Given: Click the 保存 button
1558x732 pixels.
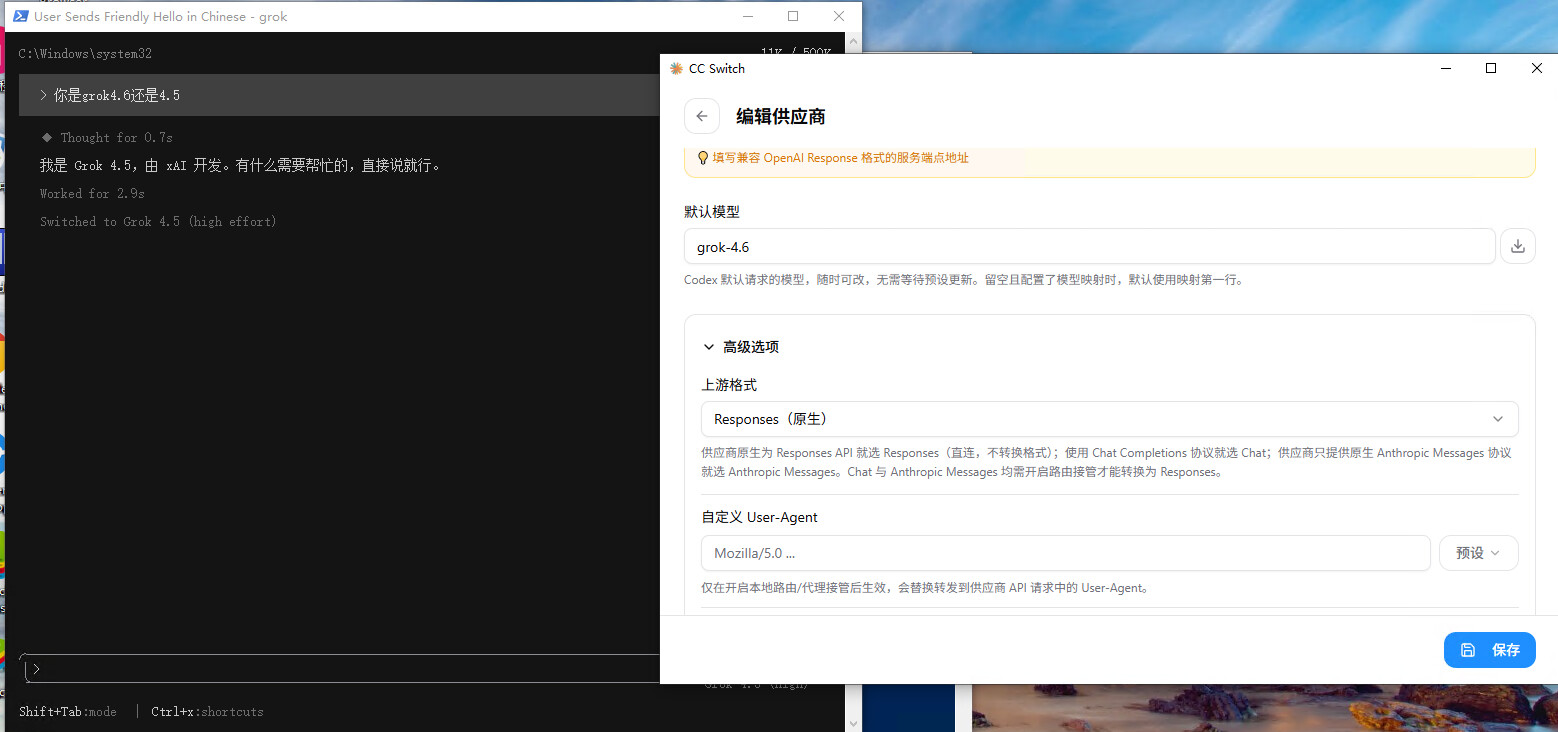Looking at the screenshot, I should click(x=1489, y=650).
